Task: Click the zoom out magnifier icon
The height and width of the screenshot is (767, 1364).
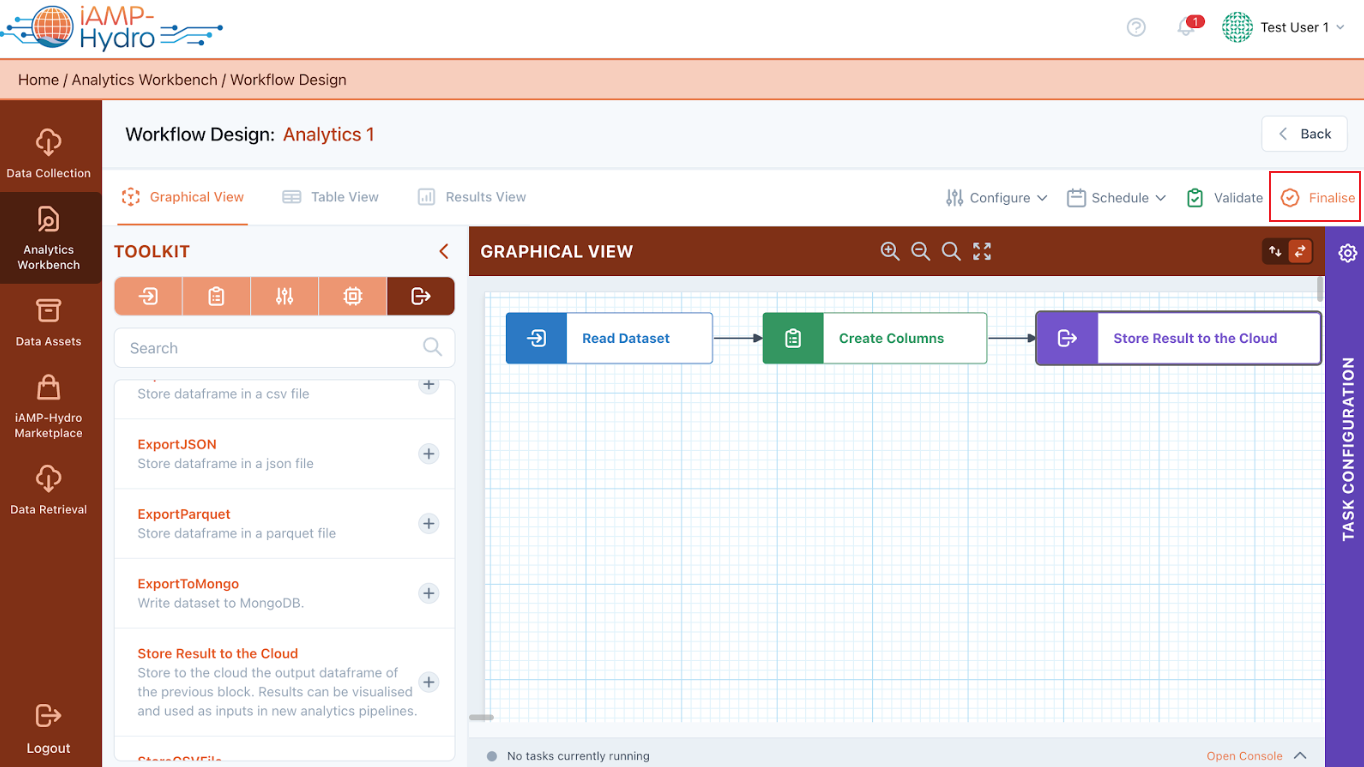Action: pyautogui.click(x=920, y=251)
